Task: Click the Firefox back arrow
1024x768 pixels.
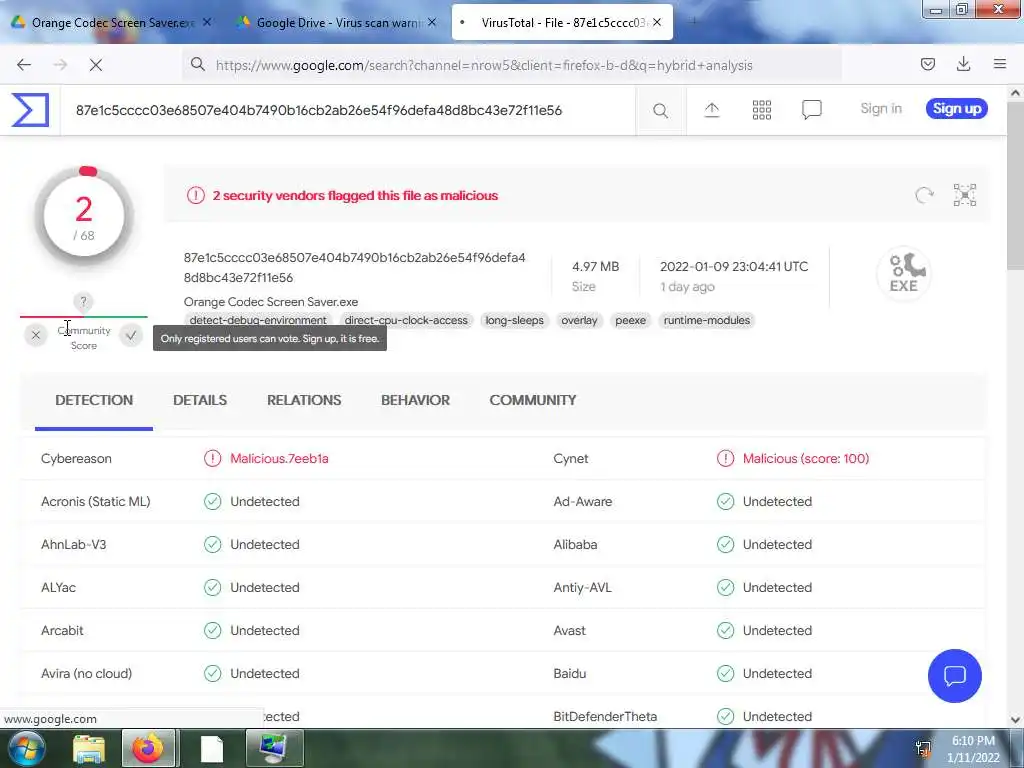Action: 24,65
